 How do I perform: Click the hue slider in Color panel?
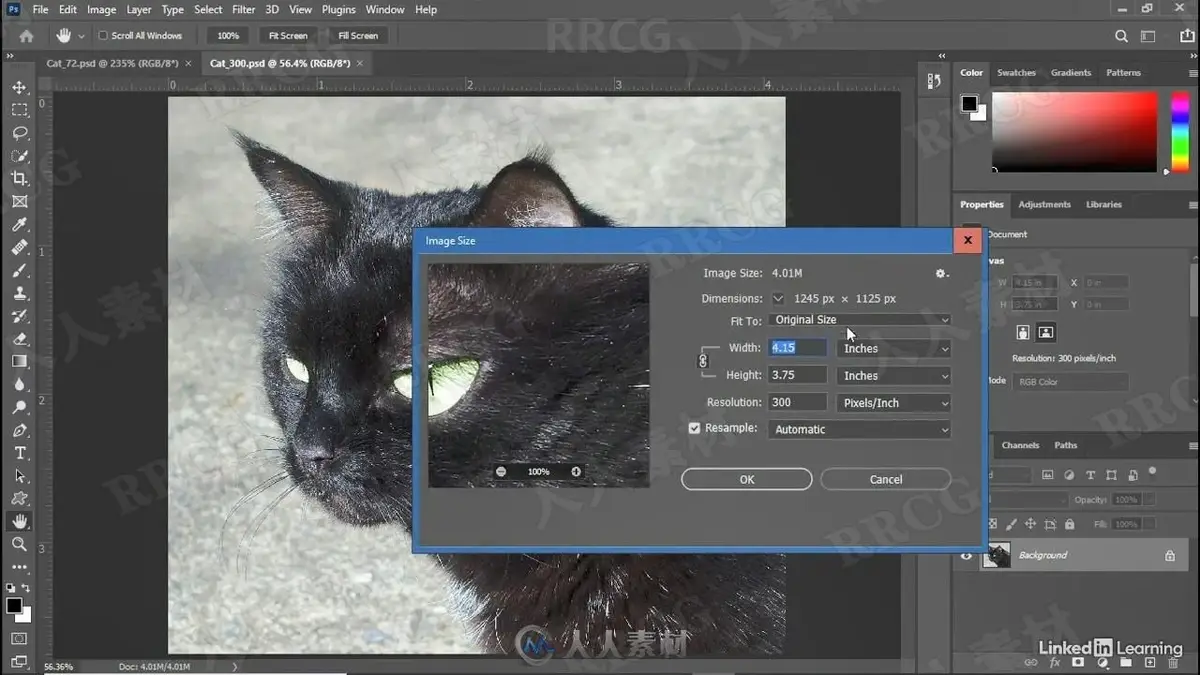1180,131
